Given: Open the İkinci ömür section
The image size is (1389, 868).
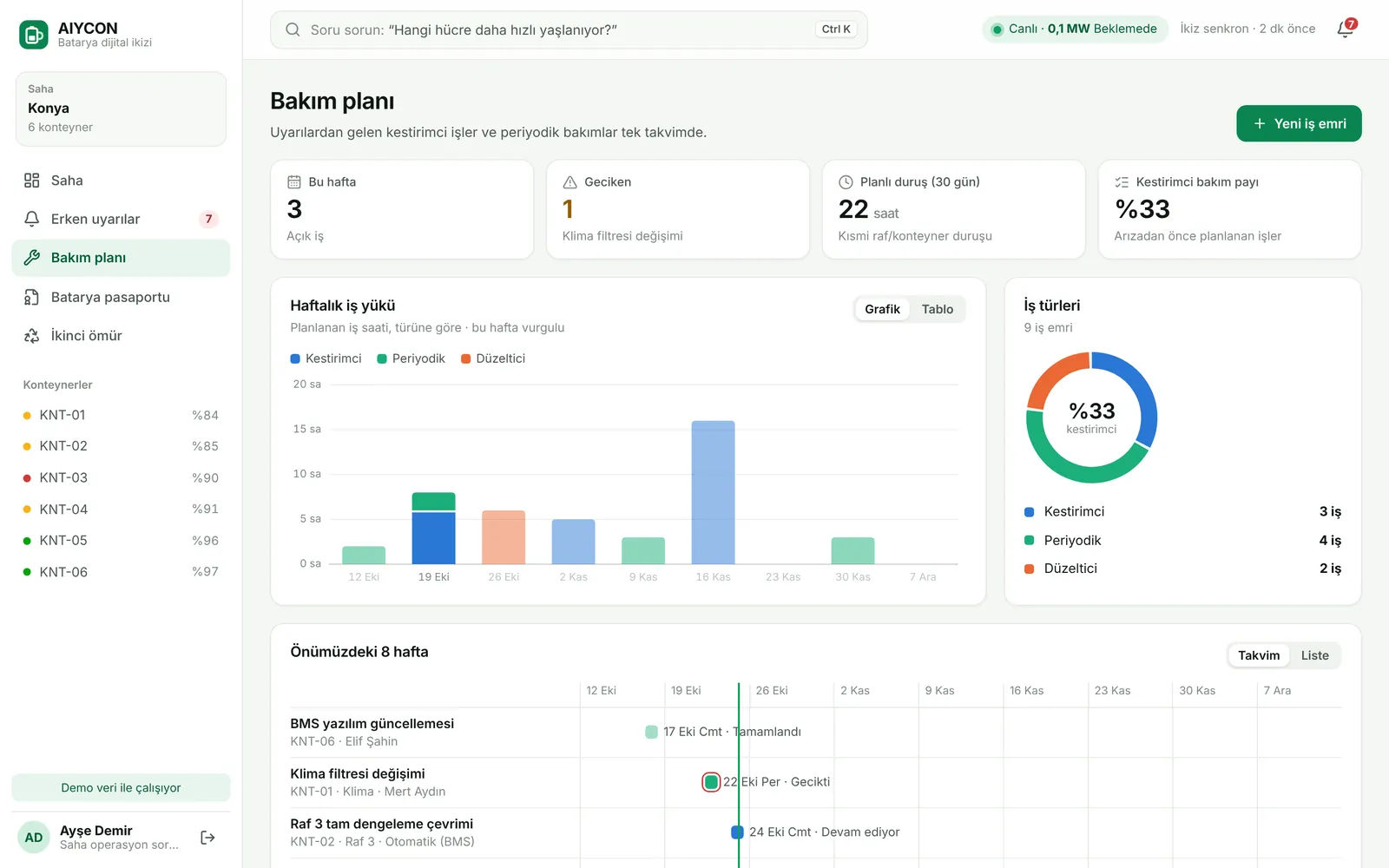Looking at the screenshot, I should [121, 336].
